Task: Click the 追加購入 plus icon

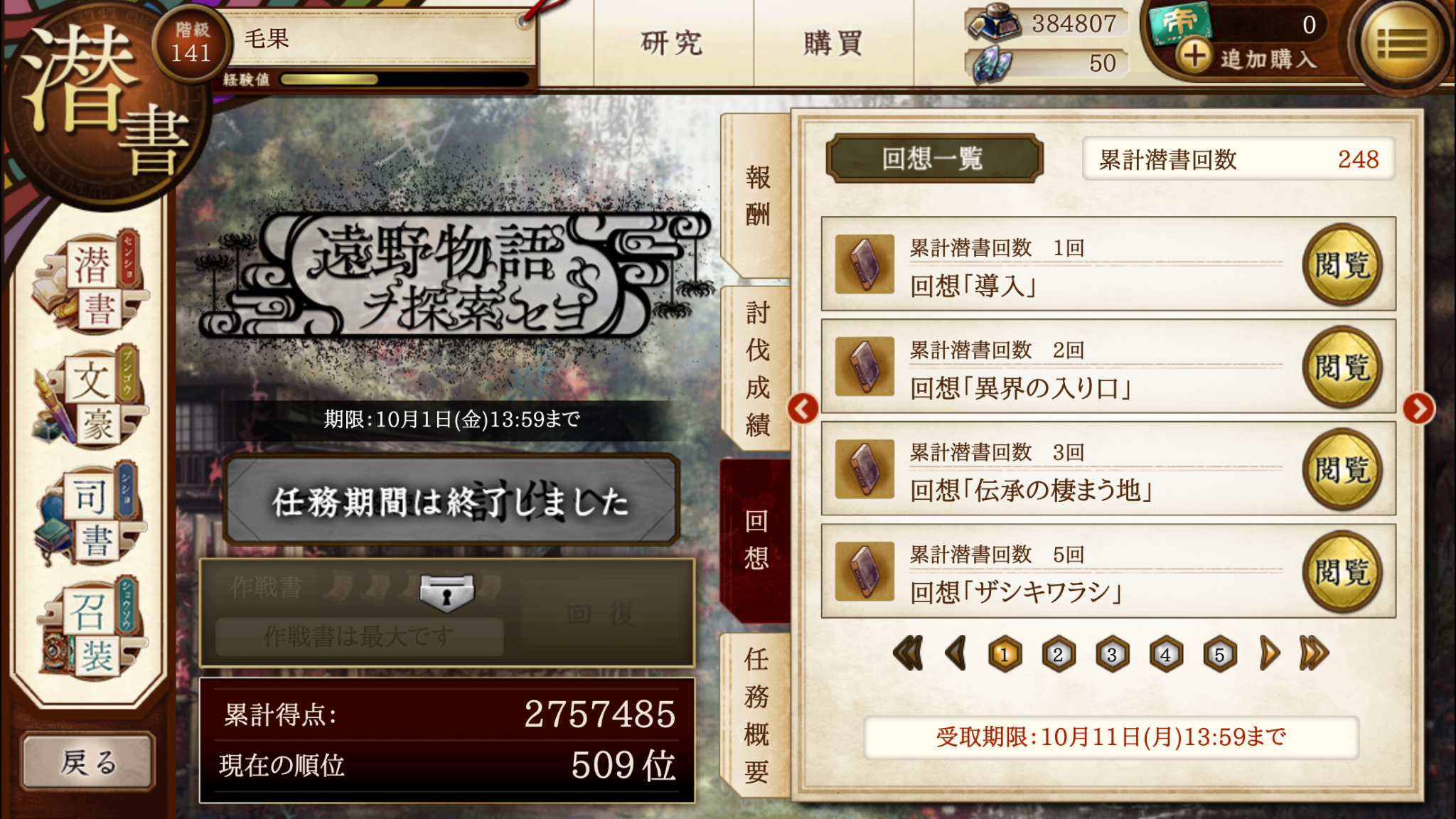Action: click(1194, 55)
